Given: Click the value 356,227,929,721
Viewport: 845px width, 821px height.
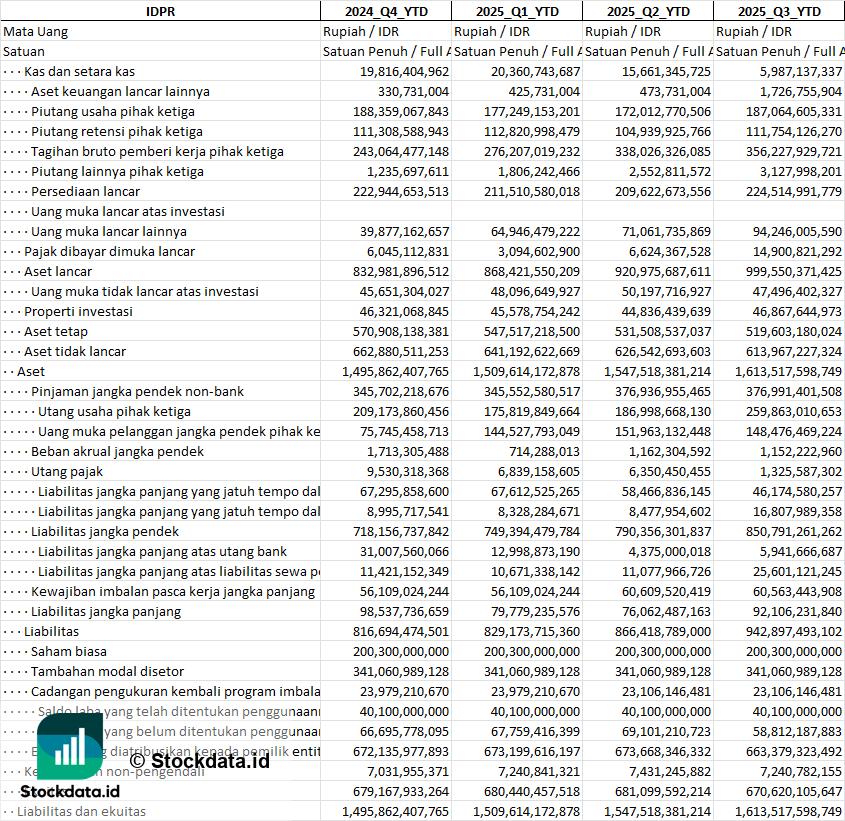Looking at the screenshot, I should pyautogui.click(x=793, y=151).
